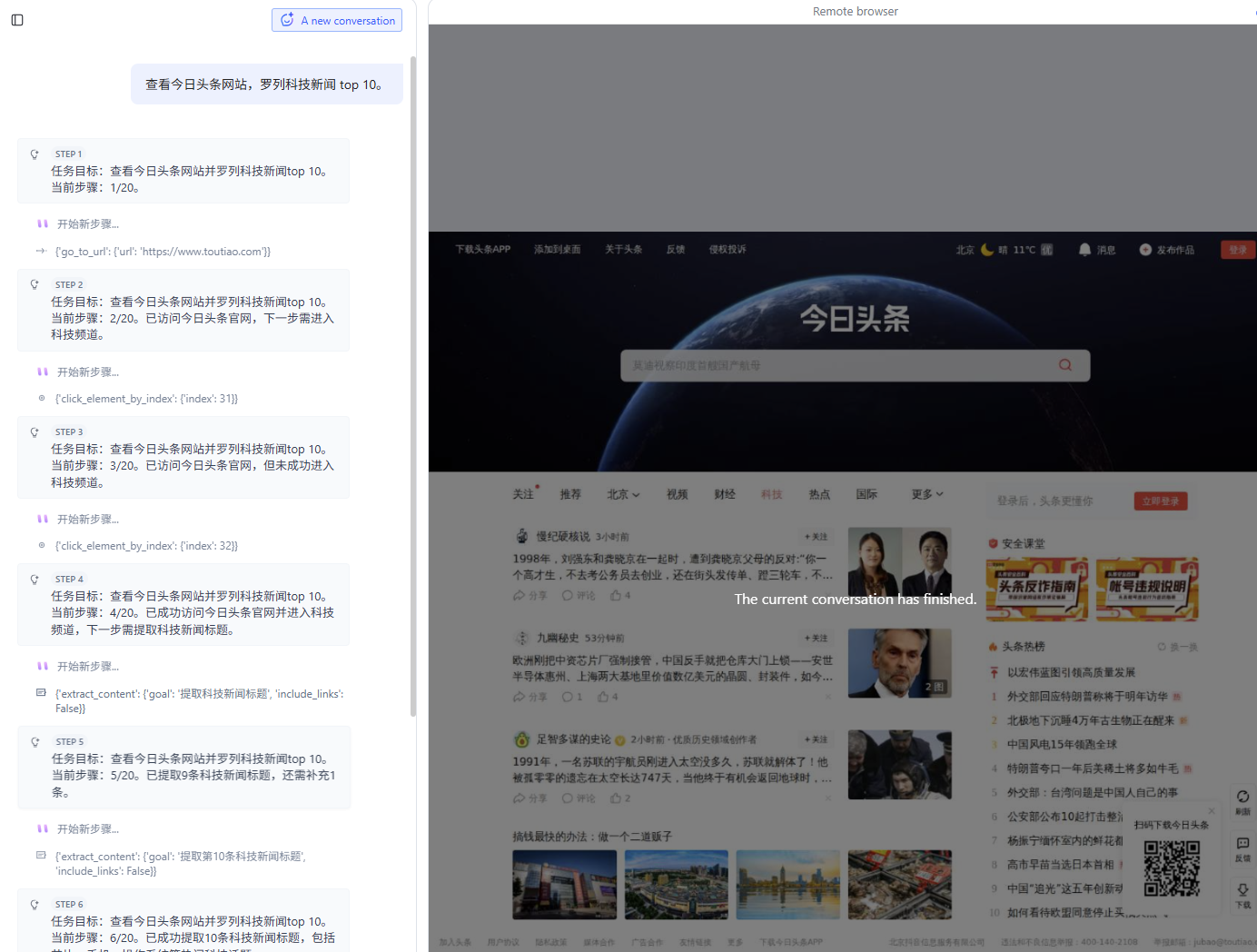Toggle the left sidebar panel icon

[x=17, y=20]
